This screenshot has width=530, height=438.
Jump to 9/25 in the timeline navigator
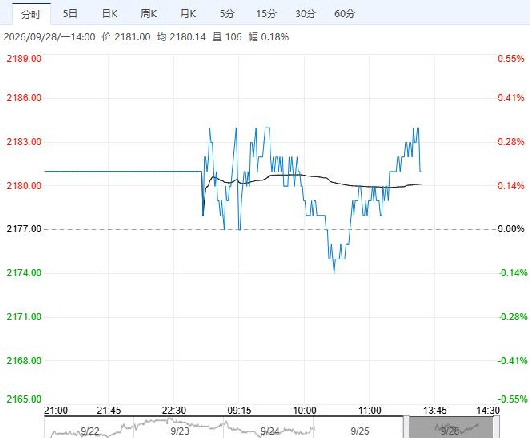pos(360,431)
